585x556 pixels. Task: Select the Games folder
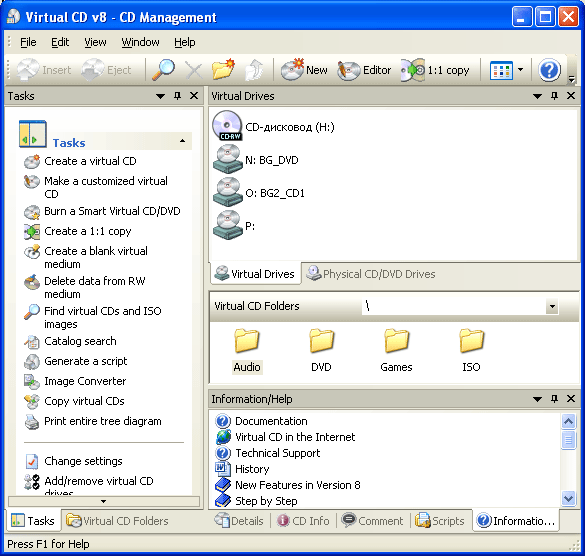point(396,351)
